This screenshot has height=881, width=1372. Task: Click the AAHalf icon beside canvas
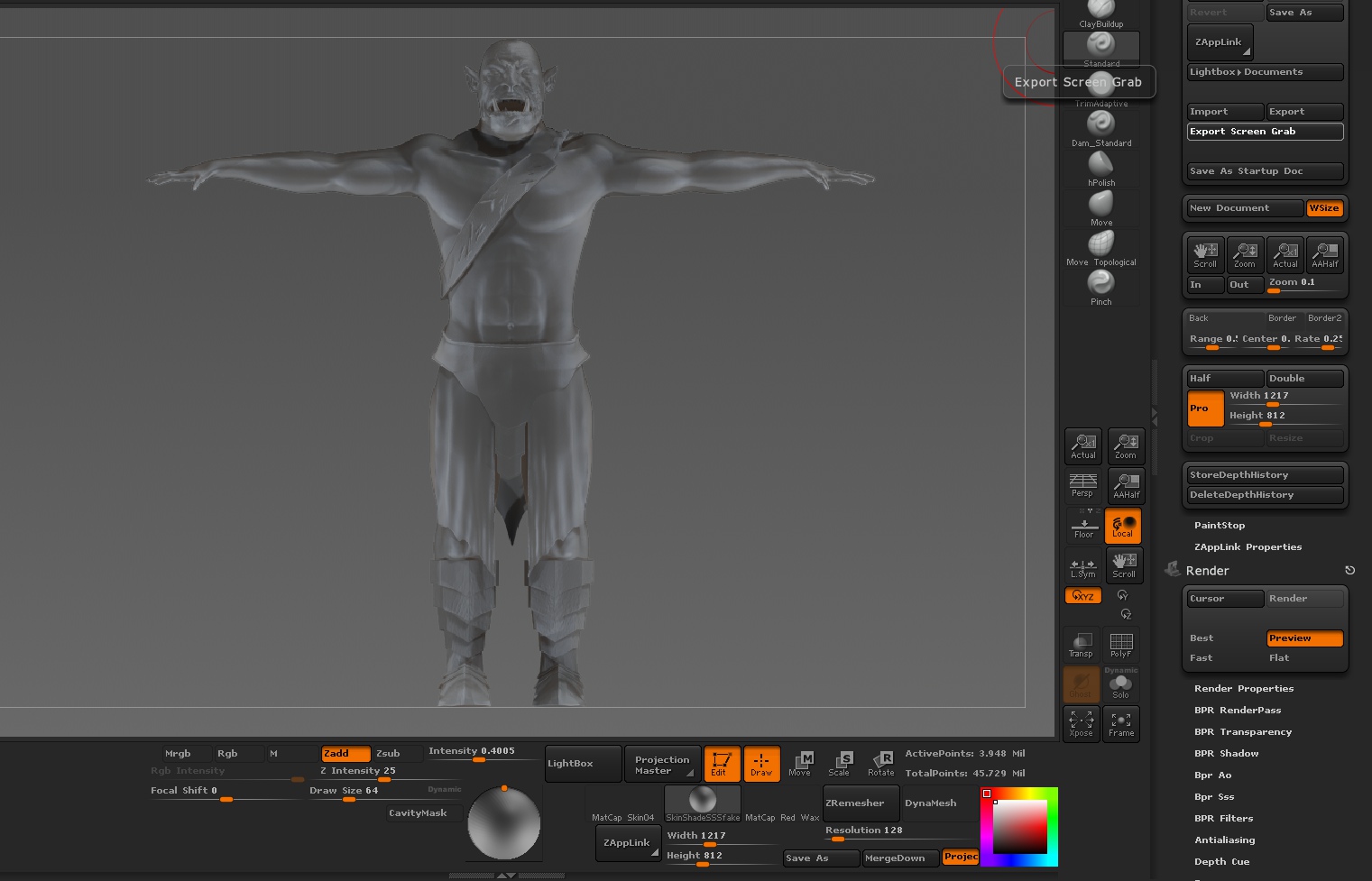click(1126, 485)
